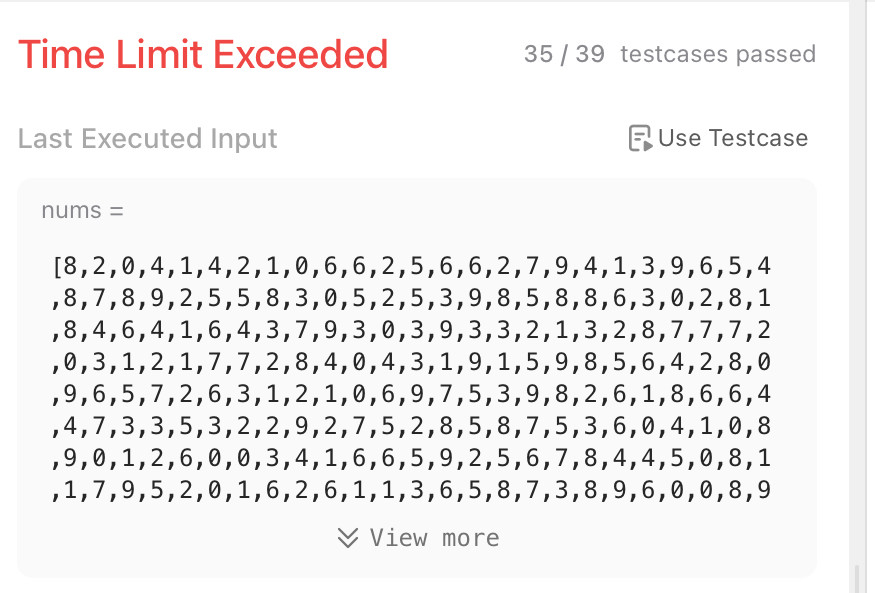Click the array line starting with ,8,4,6,4
Viewport: 875px width, 593px height.
[410, 331]
